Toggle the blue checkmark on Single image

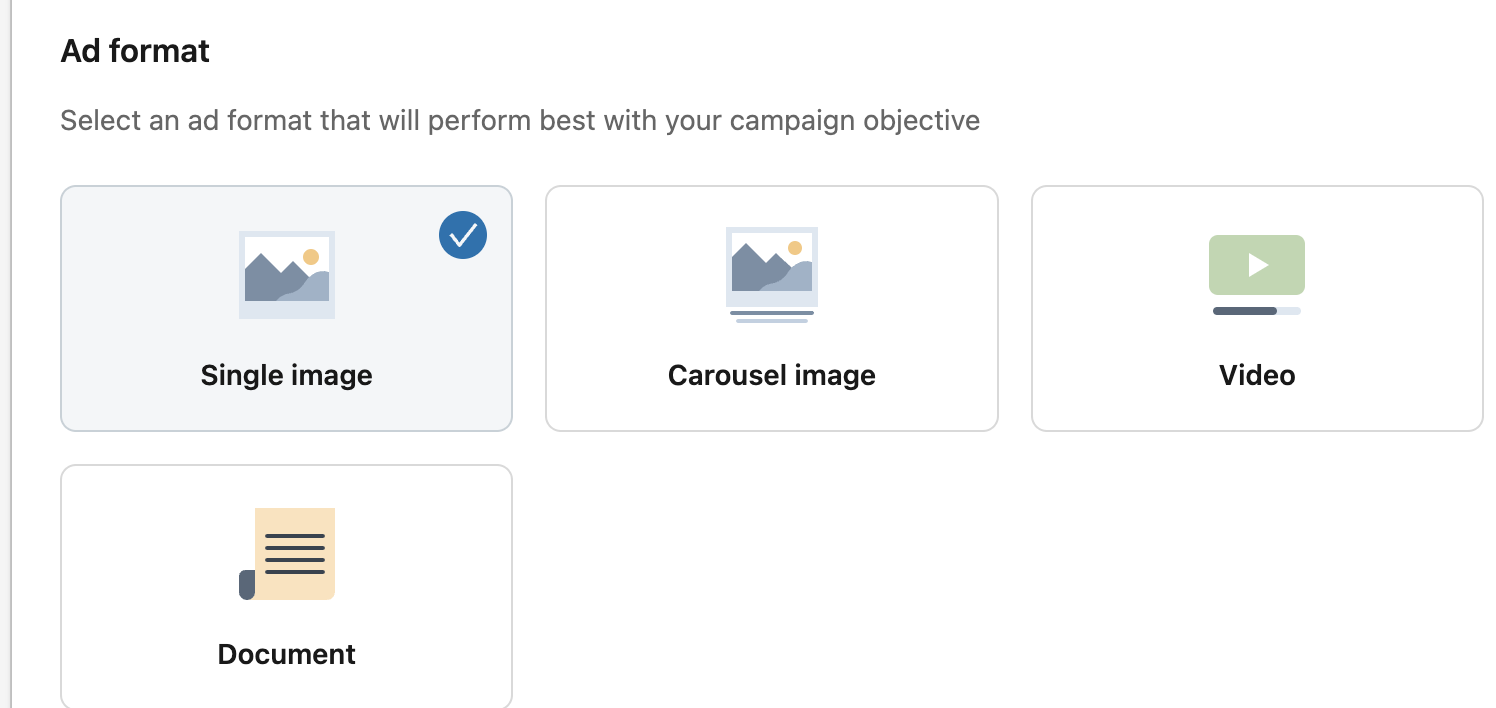pyautogui.click(x=463, y=235)
